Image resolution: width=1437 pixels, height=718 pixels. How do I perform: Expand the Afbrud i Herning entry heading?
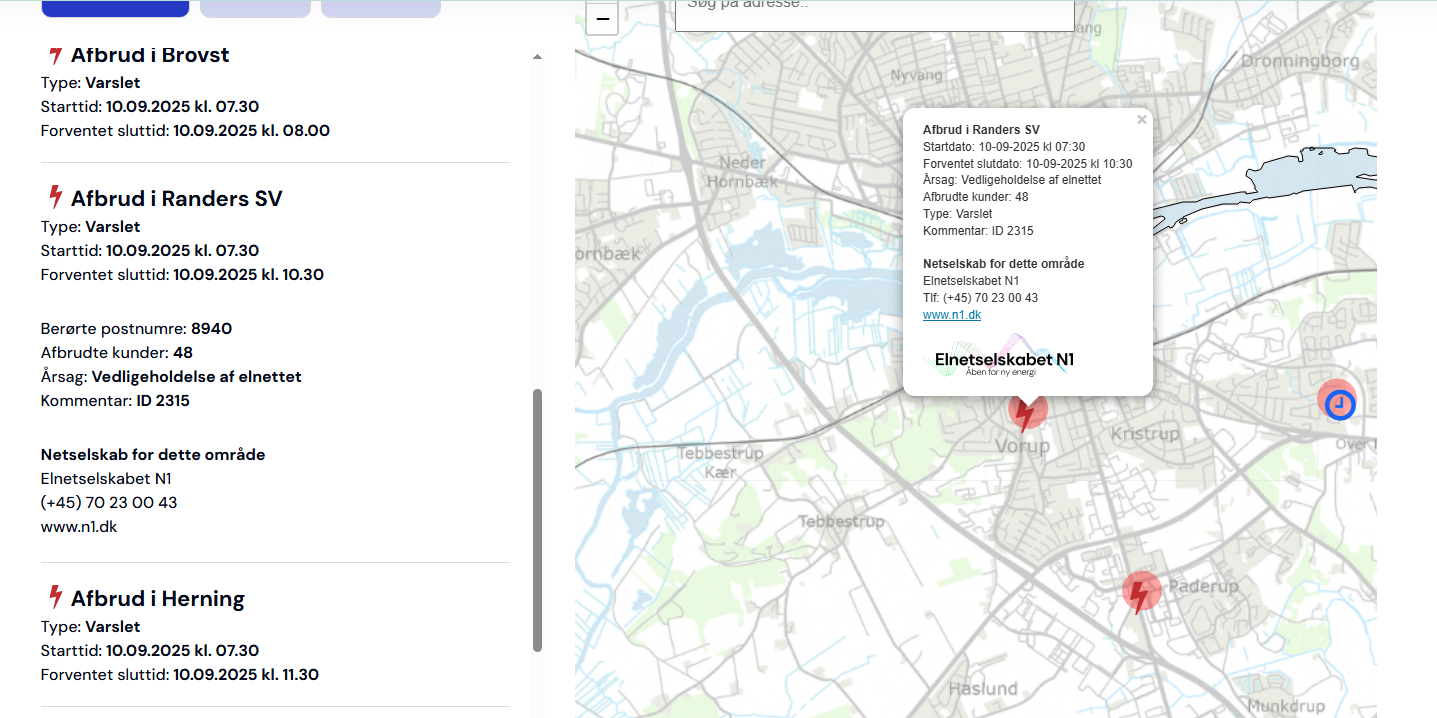point(158,598)
